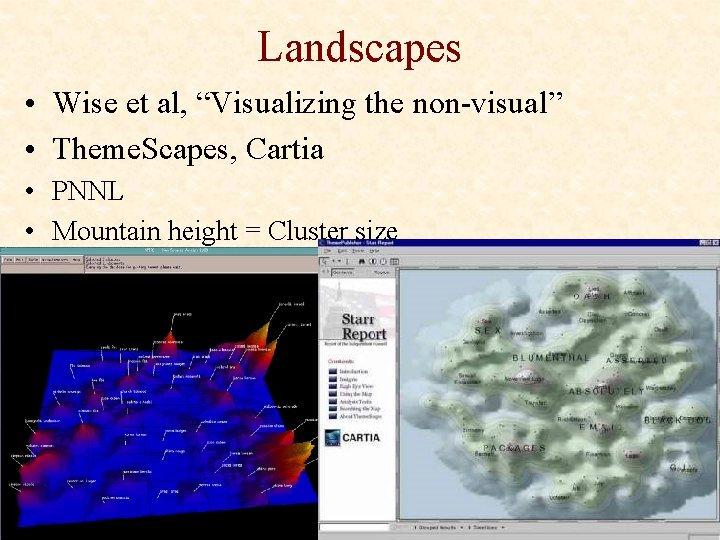Select the Contents tab in Cartia sidebar
Viewport: 720px width, 540px height.
(x=343, y=272)
